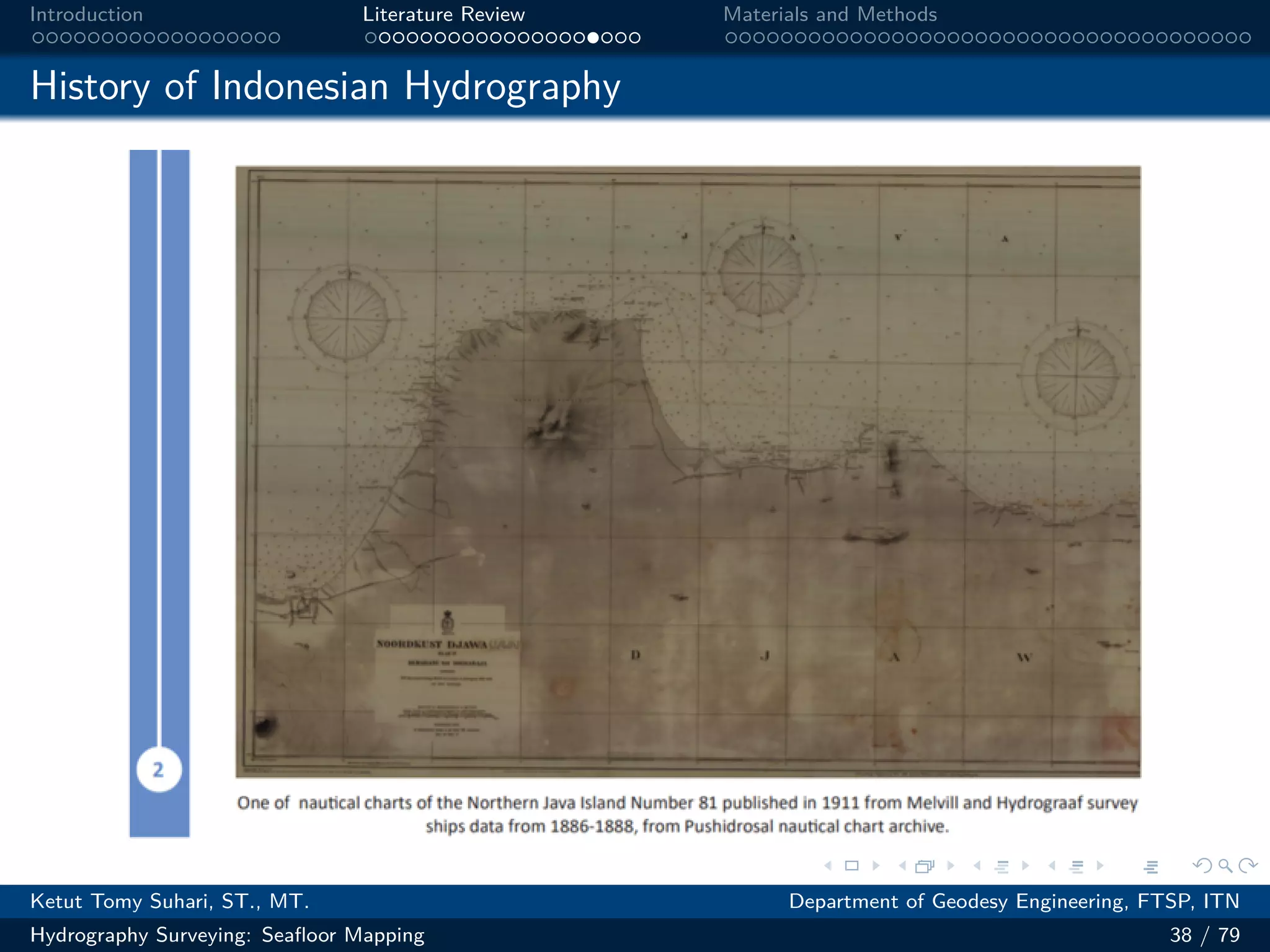Click the caption line starting 'ships data from 1886-1888'
Screen dimensions: 1270x952
(x=687, y=826)
